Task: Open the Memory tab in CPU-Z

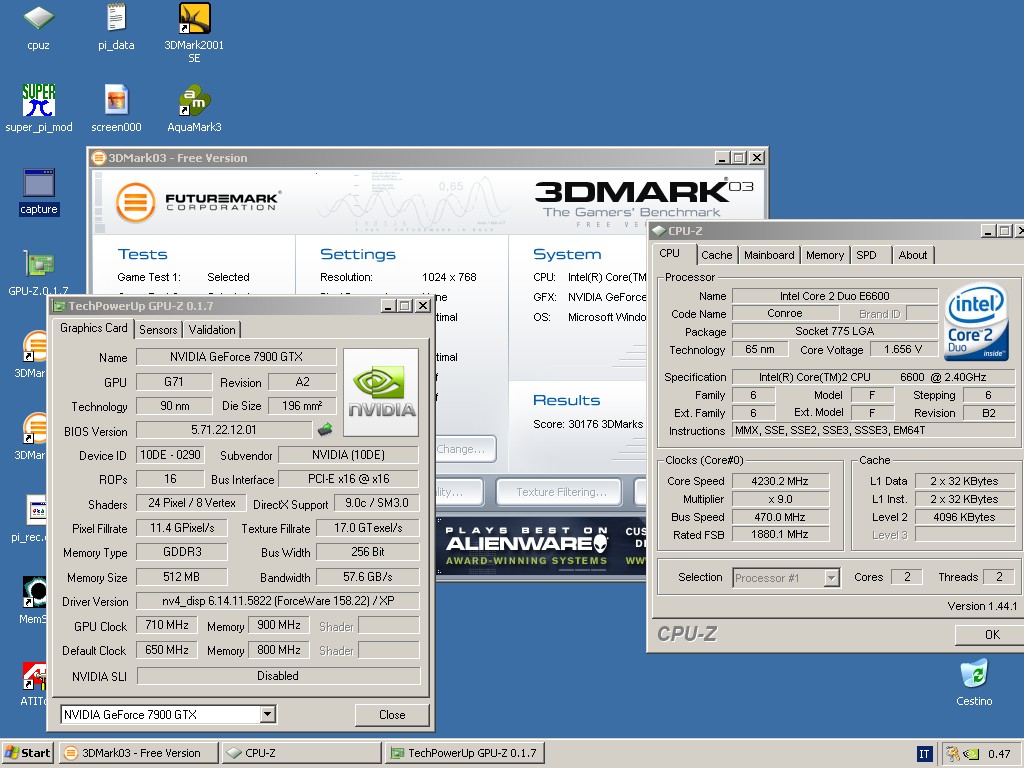Action: 825,255
